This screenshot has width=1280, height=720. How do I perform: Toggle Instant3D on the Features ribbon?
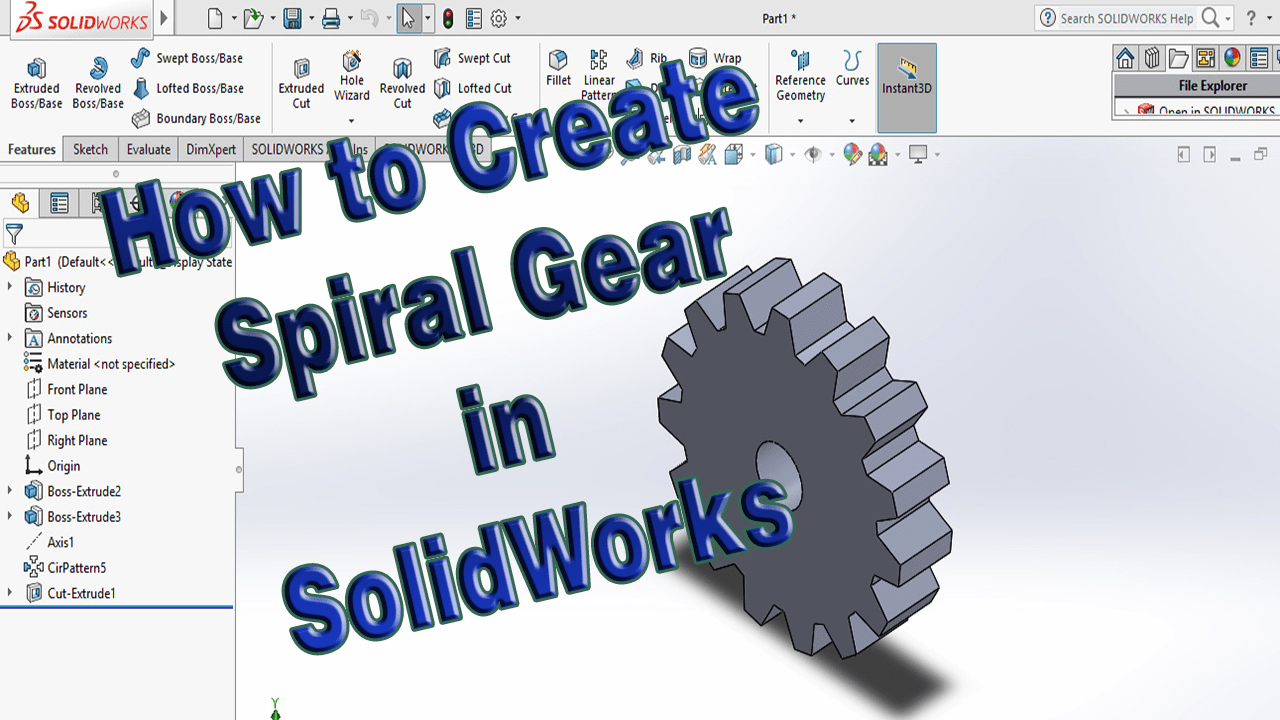click(906, 88)
